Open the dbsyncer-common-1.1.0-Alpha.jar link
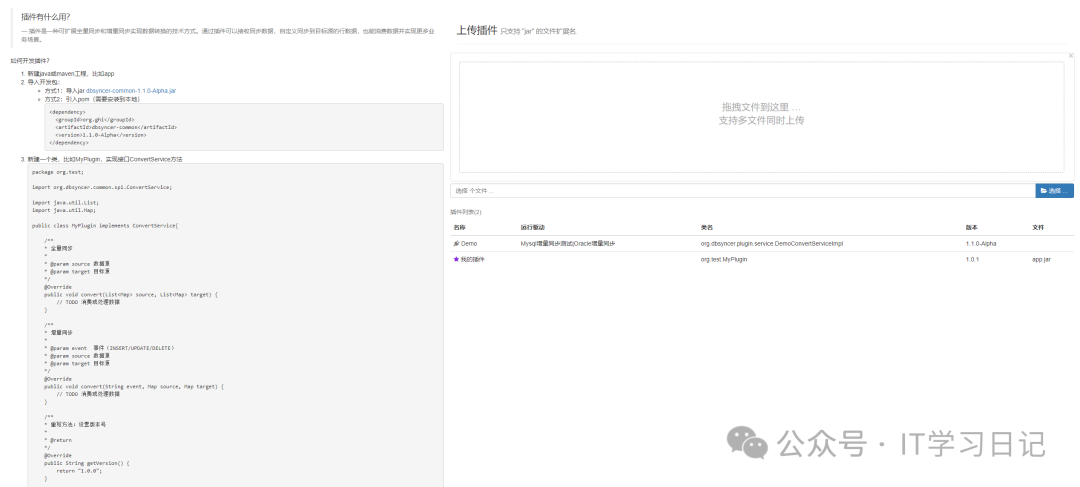The width and height of the screenshot is (1080, 487). point(130,91)
